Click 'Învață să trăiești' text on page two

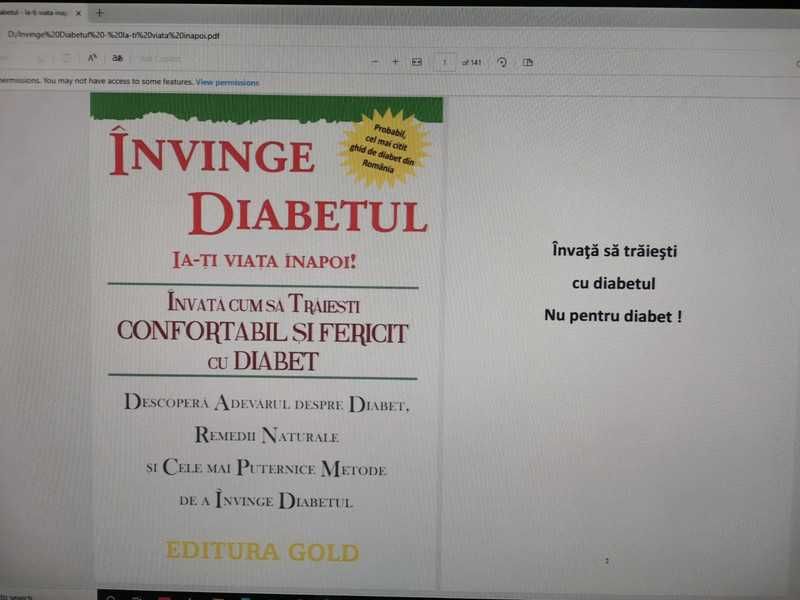coord(615,251)
